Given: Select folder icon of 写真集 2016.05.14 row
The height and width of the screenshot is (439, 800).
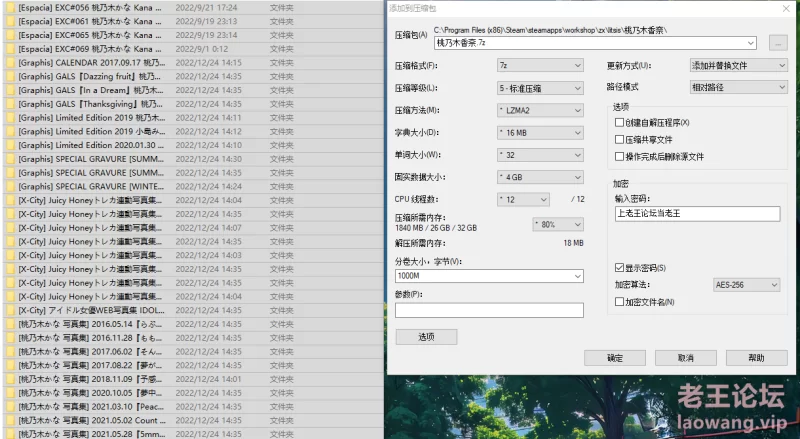Looking at the screenshot, I should click(x=10, y=324).
